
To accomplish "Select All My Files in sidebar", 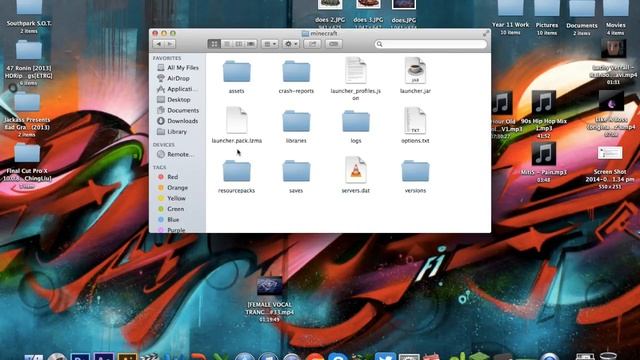I will tap(178, 68).
